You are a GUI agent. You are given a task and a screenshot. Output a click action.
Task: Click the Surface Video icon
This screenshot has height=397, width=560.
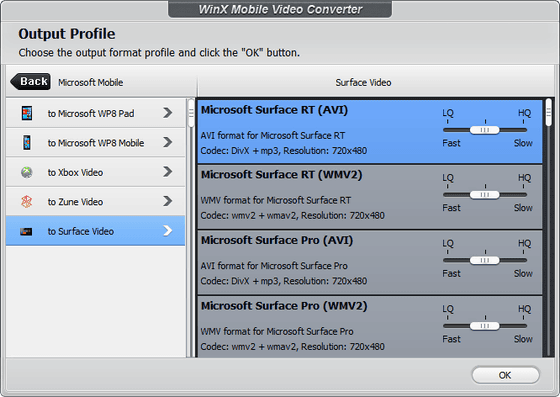click(26, 232)
